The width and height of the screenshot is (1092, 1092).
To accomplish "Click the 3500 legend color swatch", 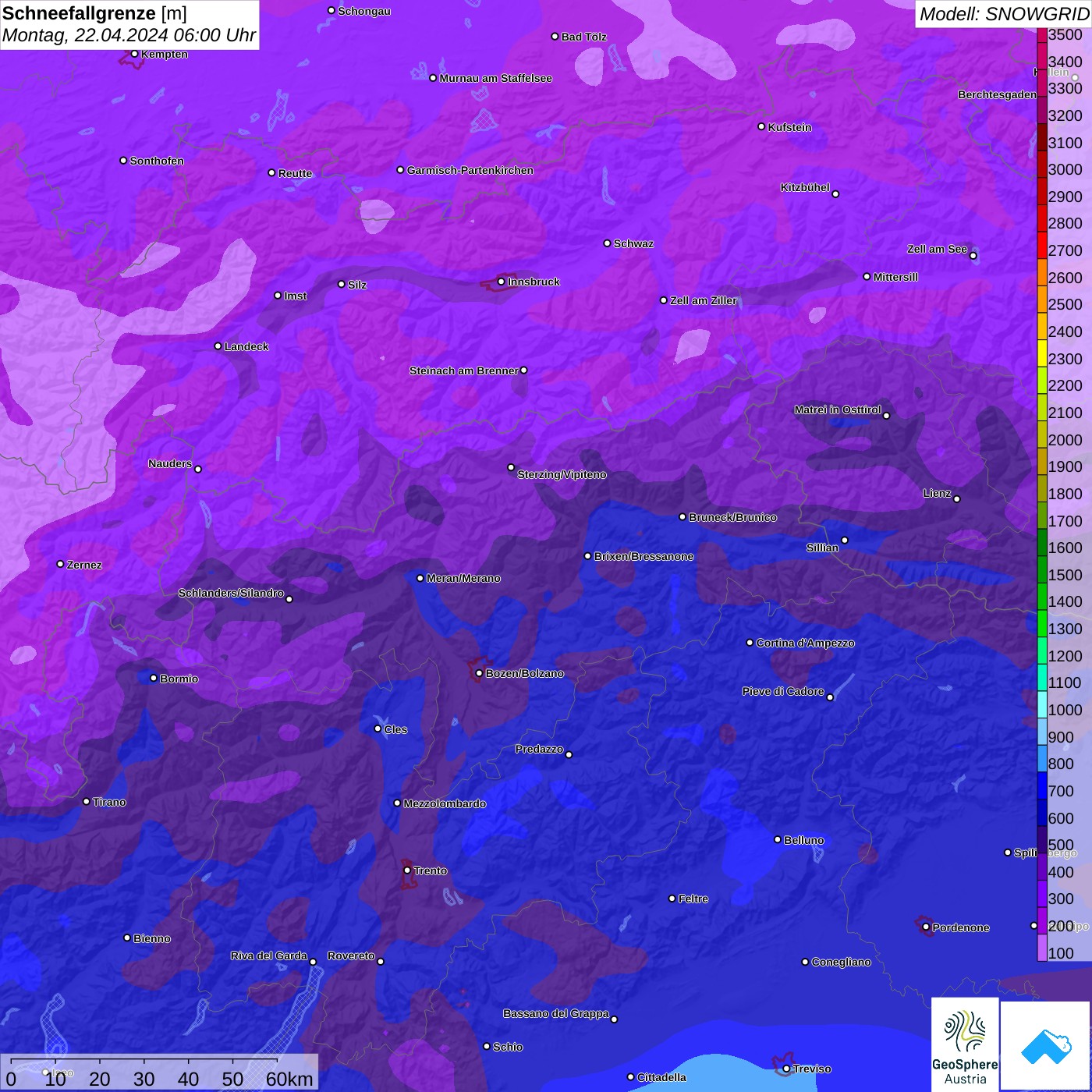I will click(1041, 34).
